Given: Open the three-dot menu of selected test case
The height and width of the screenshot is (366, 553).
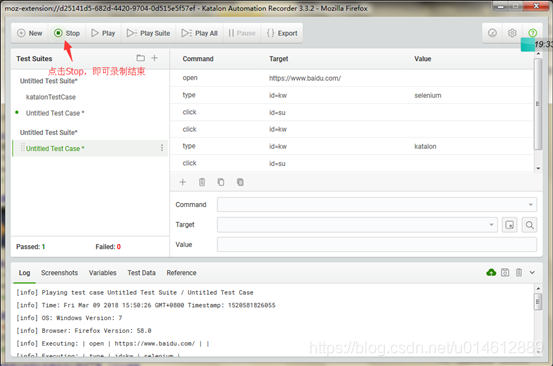Looking at the screenshot, I should pos(162,148).
